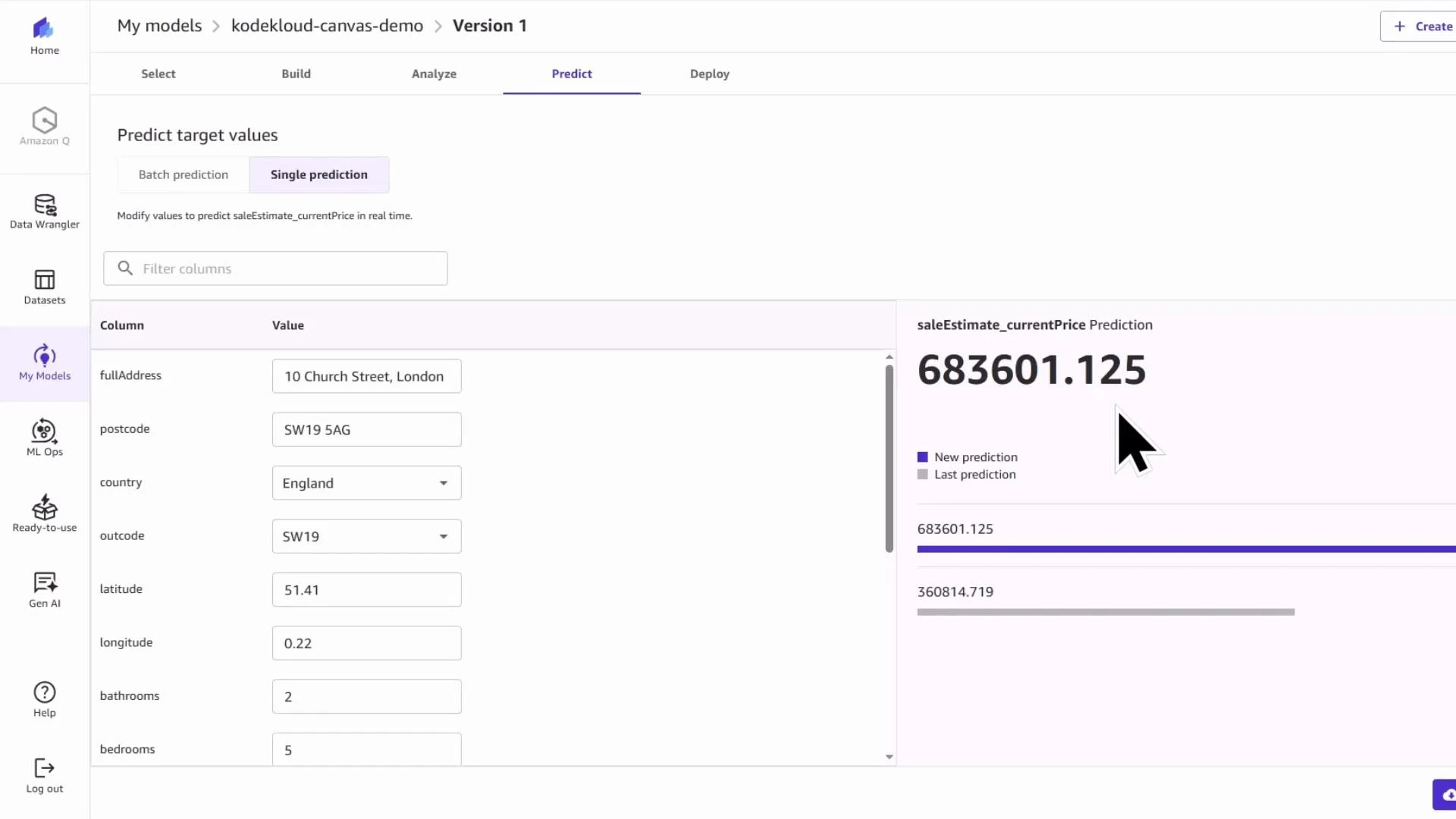The height and width of the screenshot is (819, 1456).
Task: Click the Filter columns search field
Action: point(275,268)
